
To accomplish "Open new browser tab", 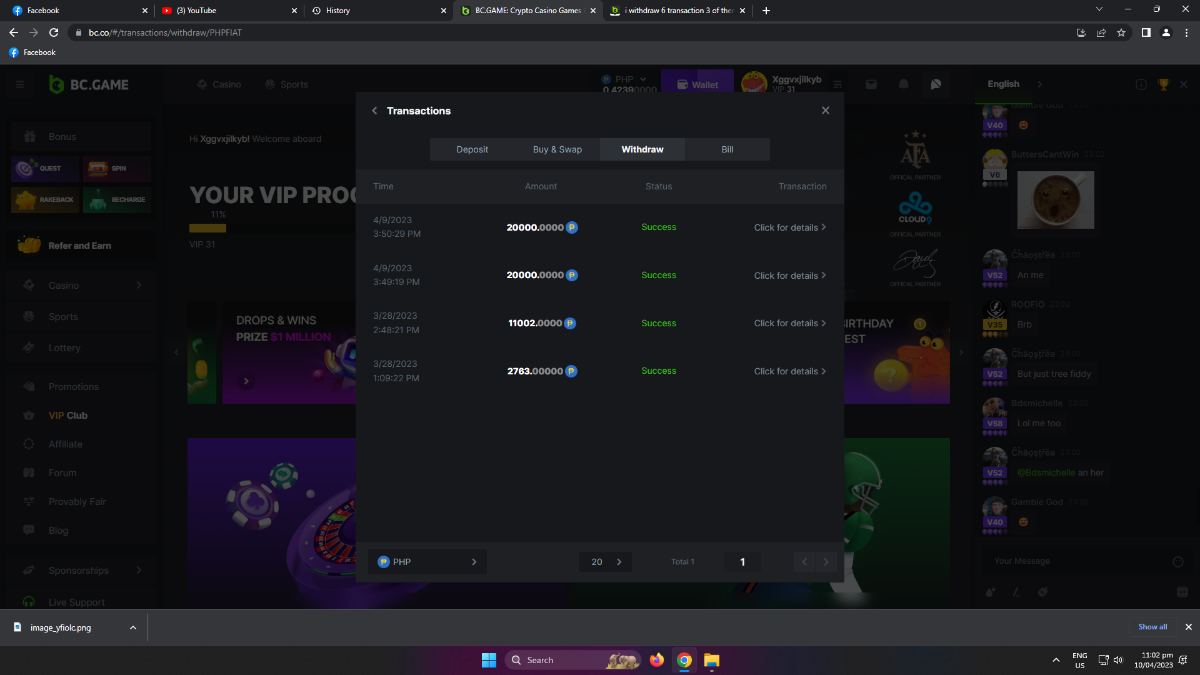I will tap(766, 10).
